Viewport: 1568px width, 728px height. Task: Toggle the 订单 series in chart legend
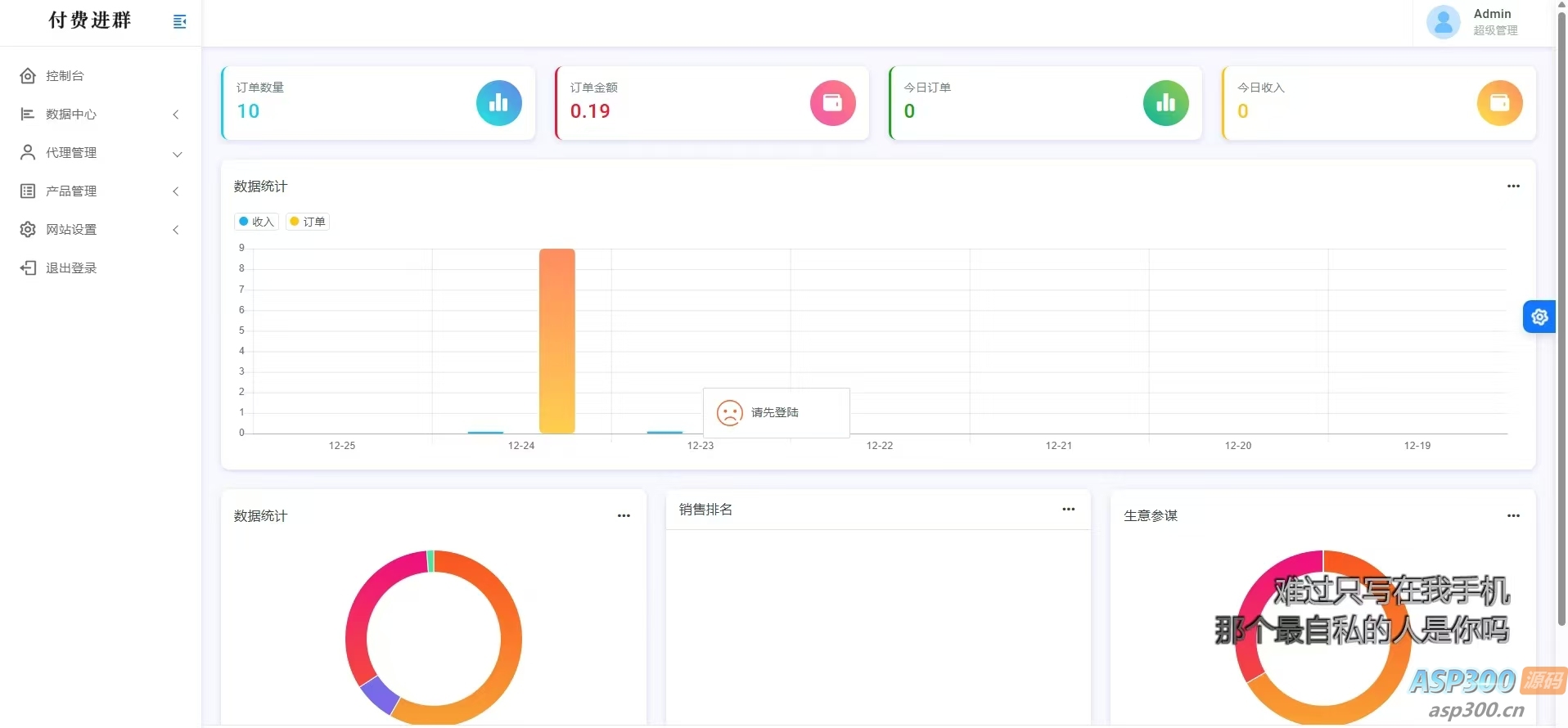point(308,222)
